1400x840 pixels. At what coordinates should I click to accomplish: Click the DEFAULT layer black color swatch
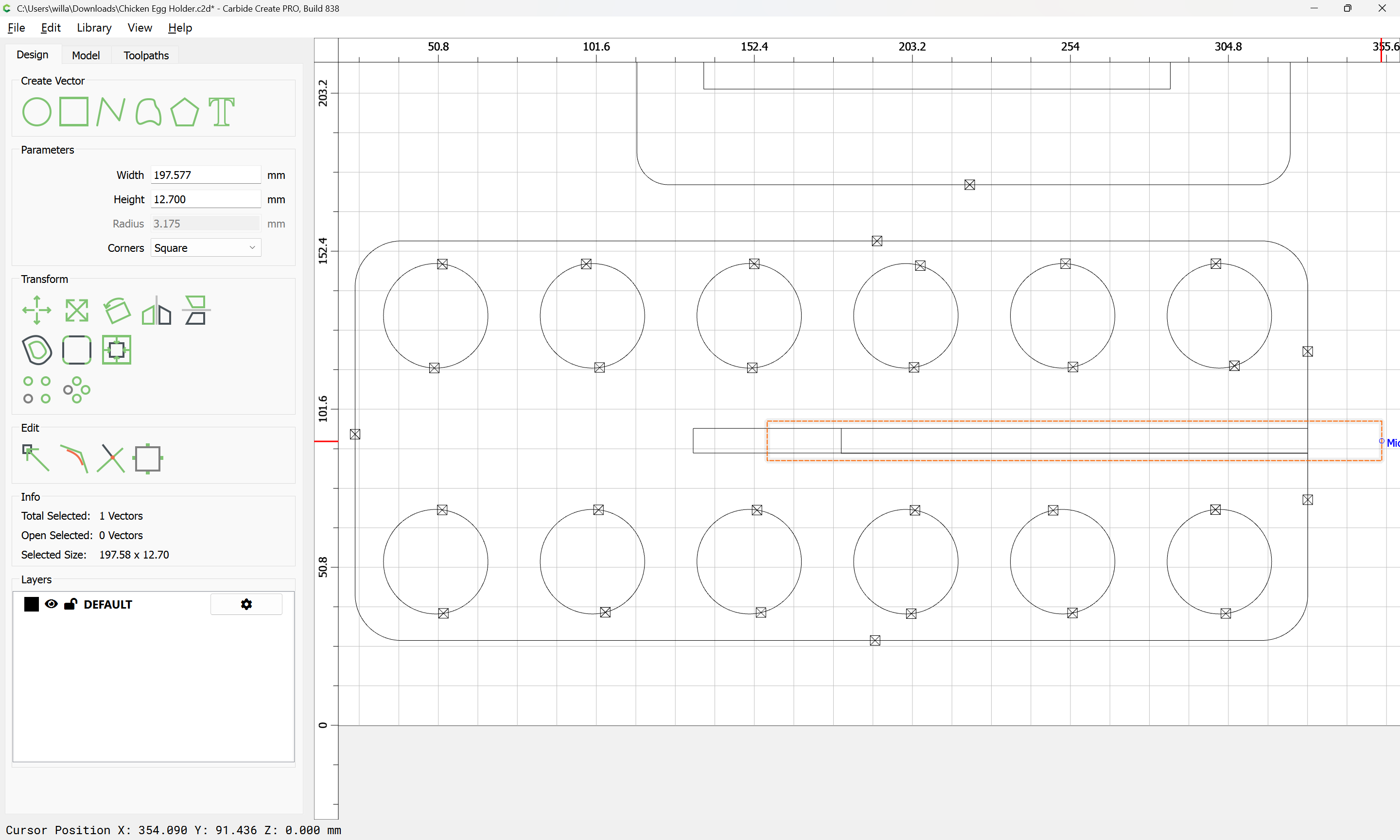pos(32,604)
